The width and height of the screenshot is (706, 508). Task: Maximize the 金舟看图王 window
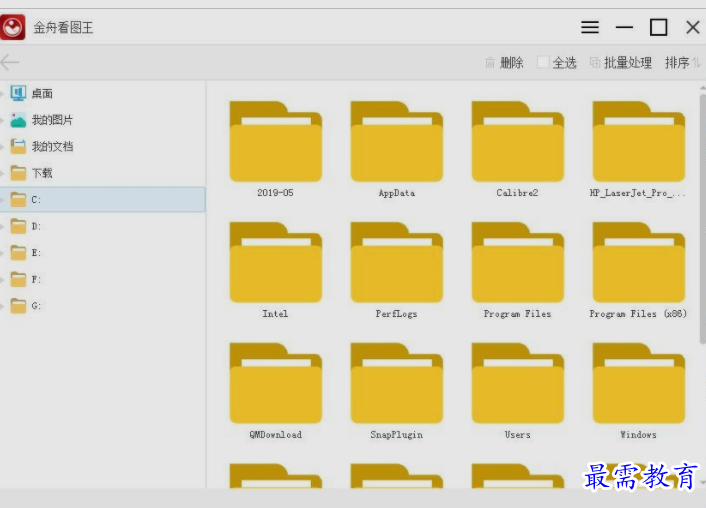pyautogui.click(x=659, y=27)
